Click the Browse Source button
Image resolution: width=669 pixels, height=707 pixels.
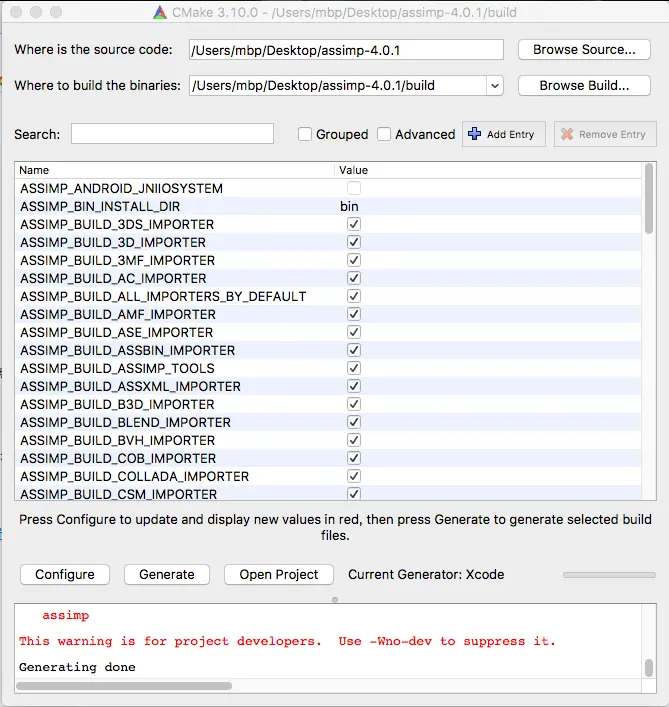click(584, 50)
